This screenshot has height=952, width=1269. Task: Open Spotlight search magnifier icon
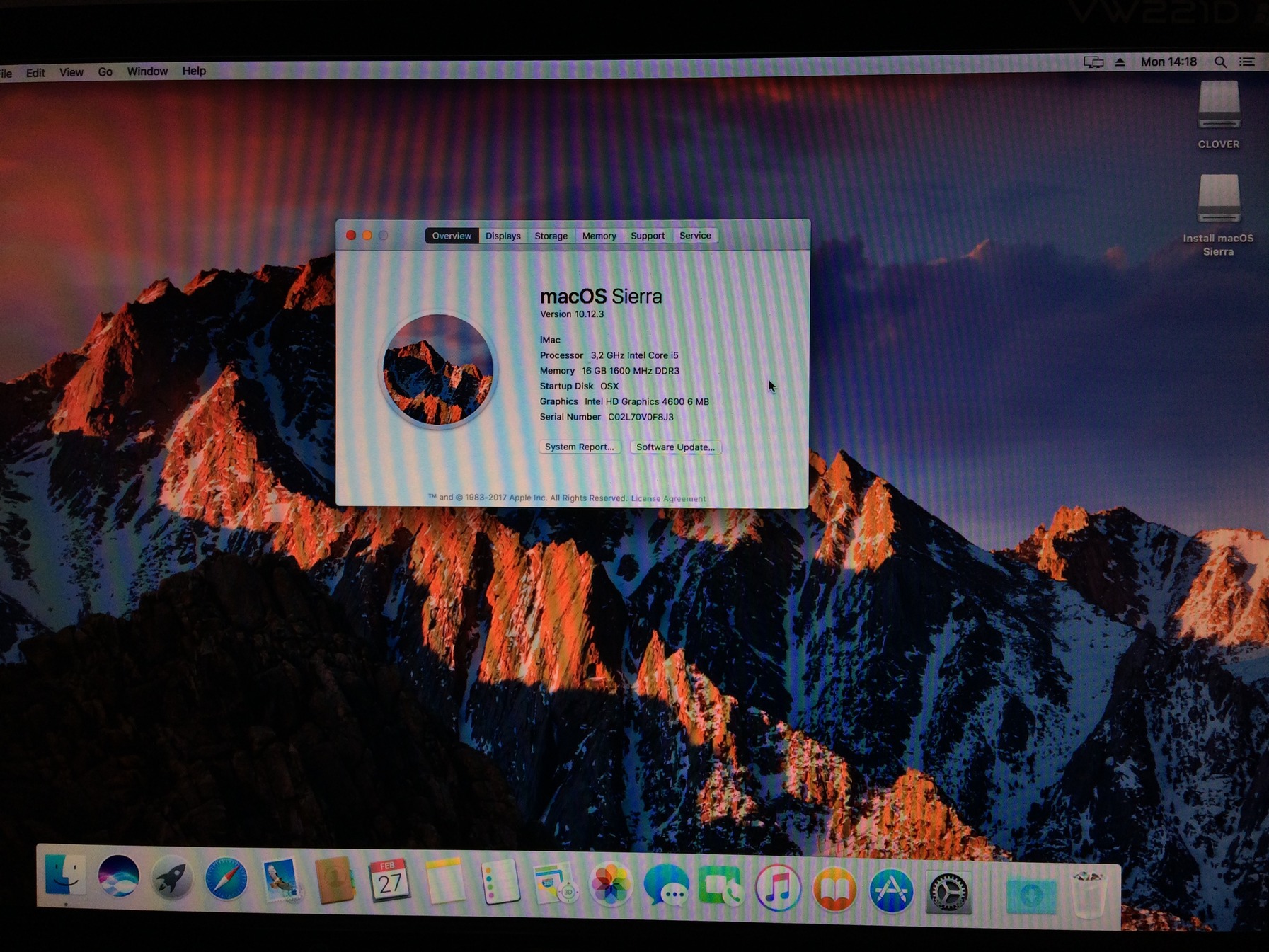pos(1220,62)
